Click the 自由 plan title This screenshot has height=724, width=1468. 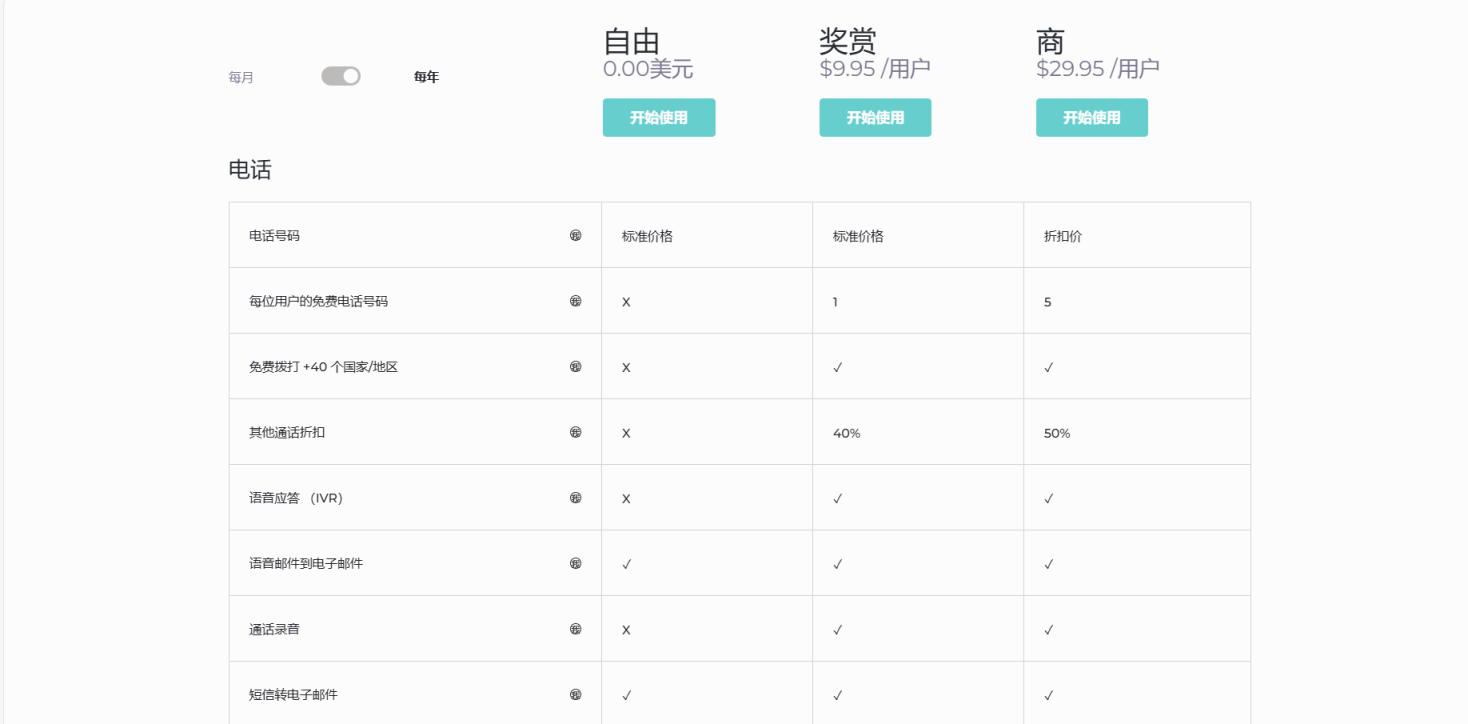click(632, 42)
